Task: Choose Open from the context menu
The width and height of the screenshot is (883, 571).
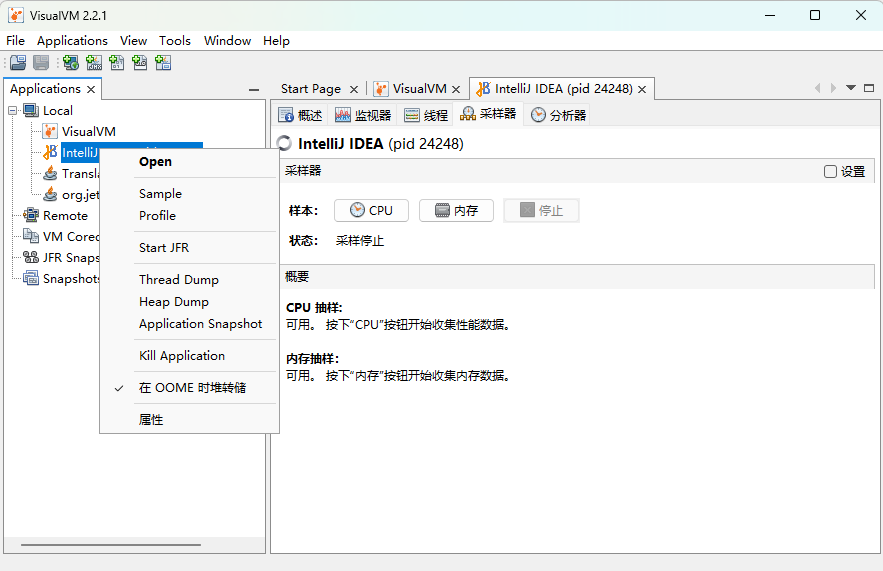Action: tap(189, 162)
